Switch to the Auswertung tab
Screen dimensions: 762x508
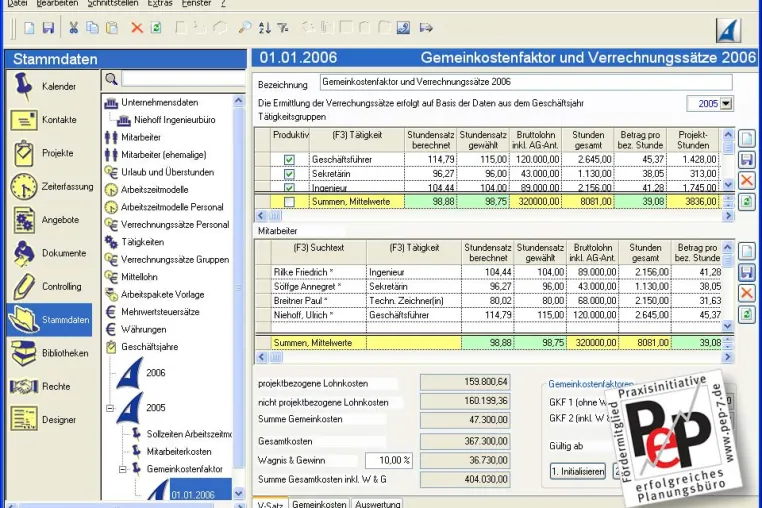(x=378, y=504)
